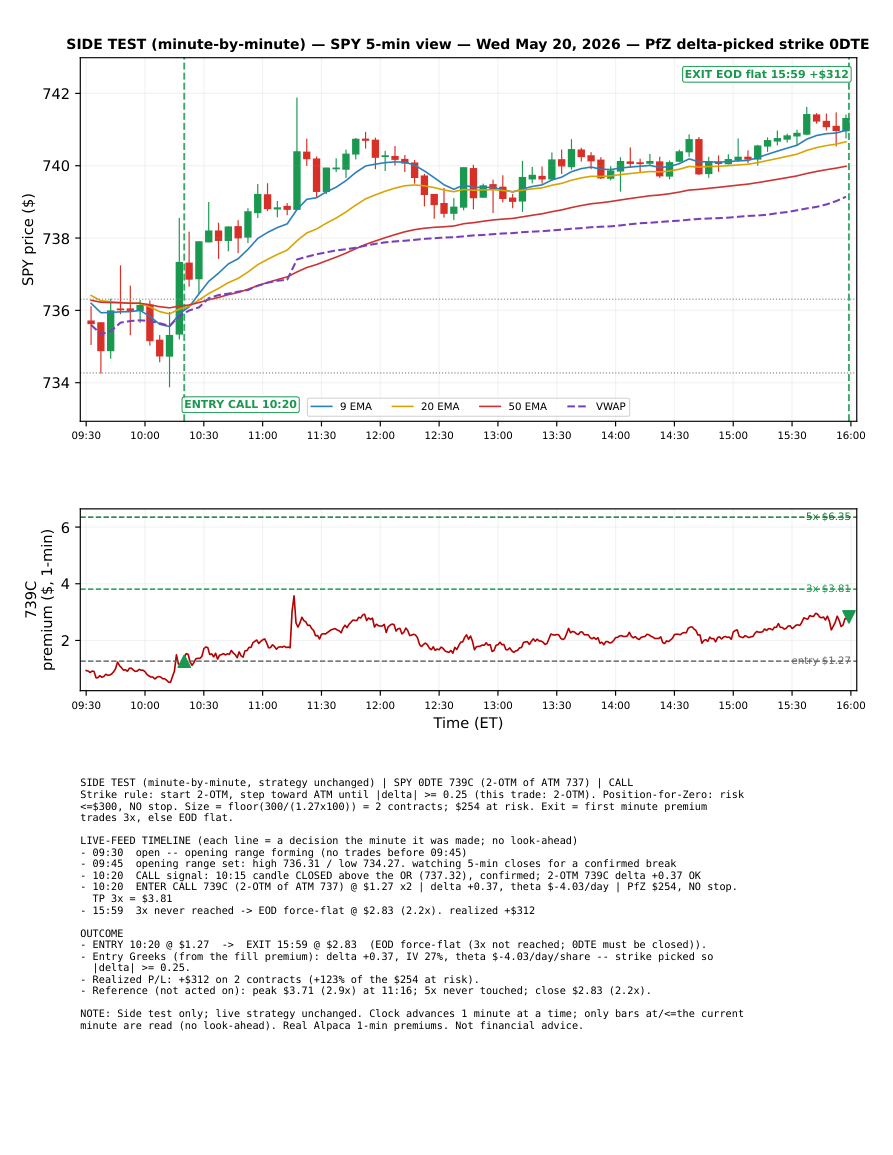
Task: Click 12:00 on the SPY price chart axis
Action: tap(380, 435)
